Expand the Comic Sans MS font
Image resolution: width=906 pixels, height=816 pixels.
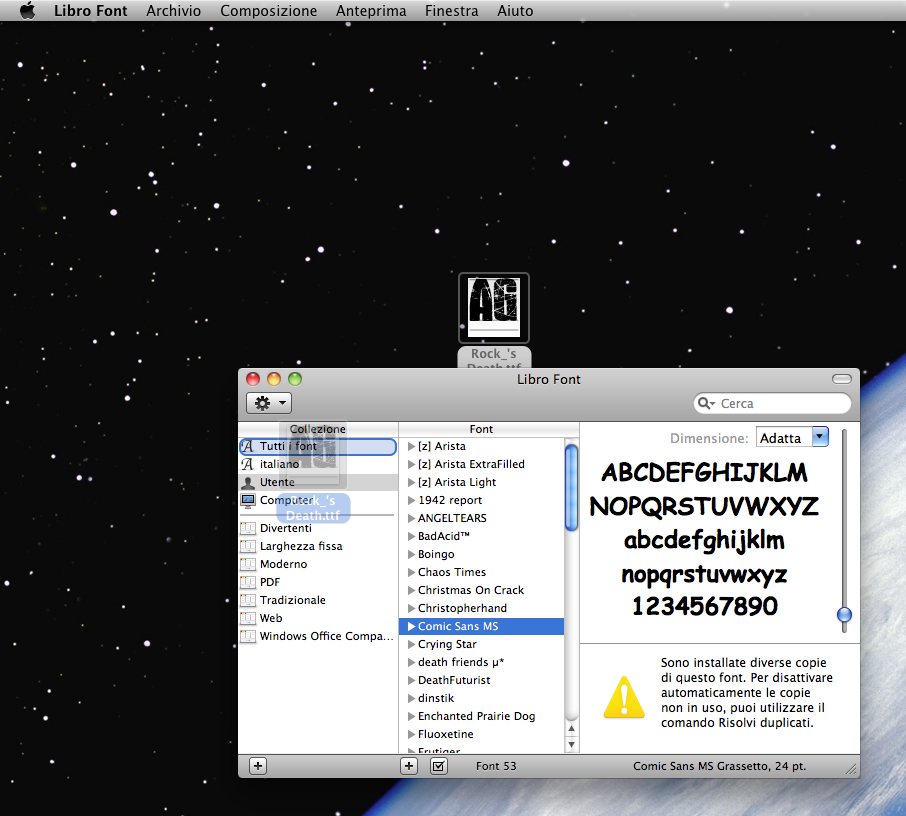tap(411, 626)
